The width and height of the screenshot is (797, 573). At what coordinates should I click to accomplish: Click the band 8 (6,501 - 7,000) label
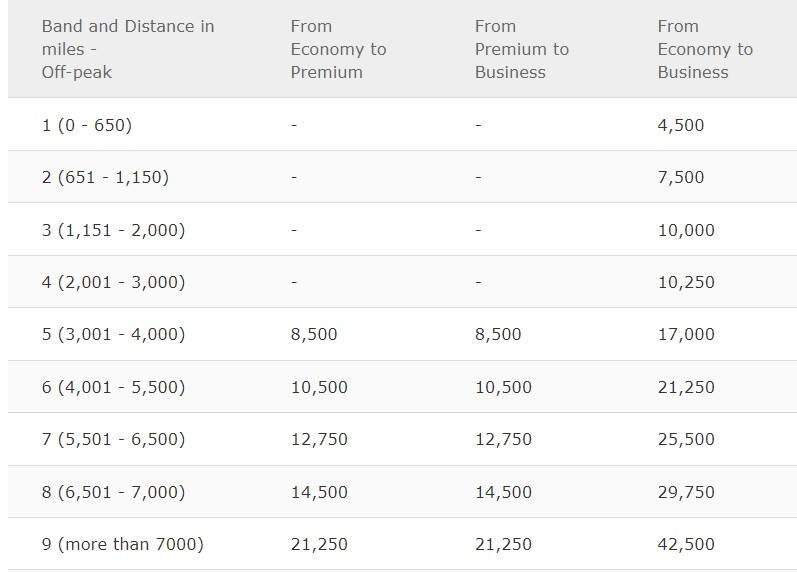tap(113, 492)
